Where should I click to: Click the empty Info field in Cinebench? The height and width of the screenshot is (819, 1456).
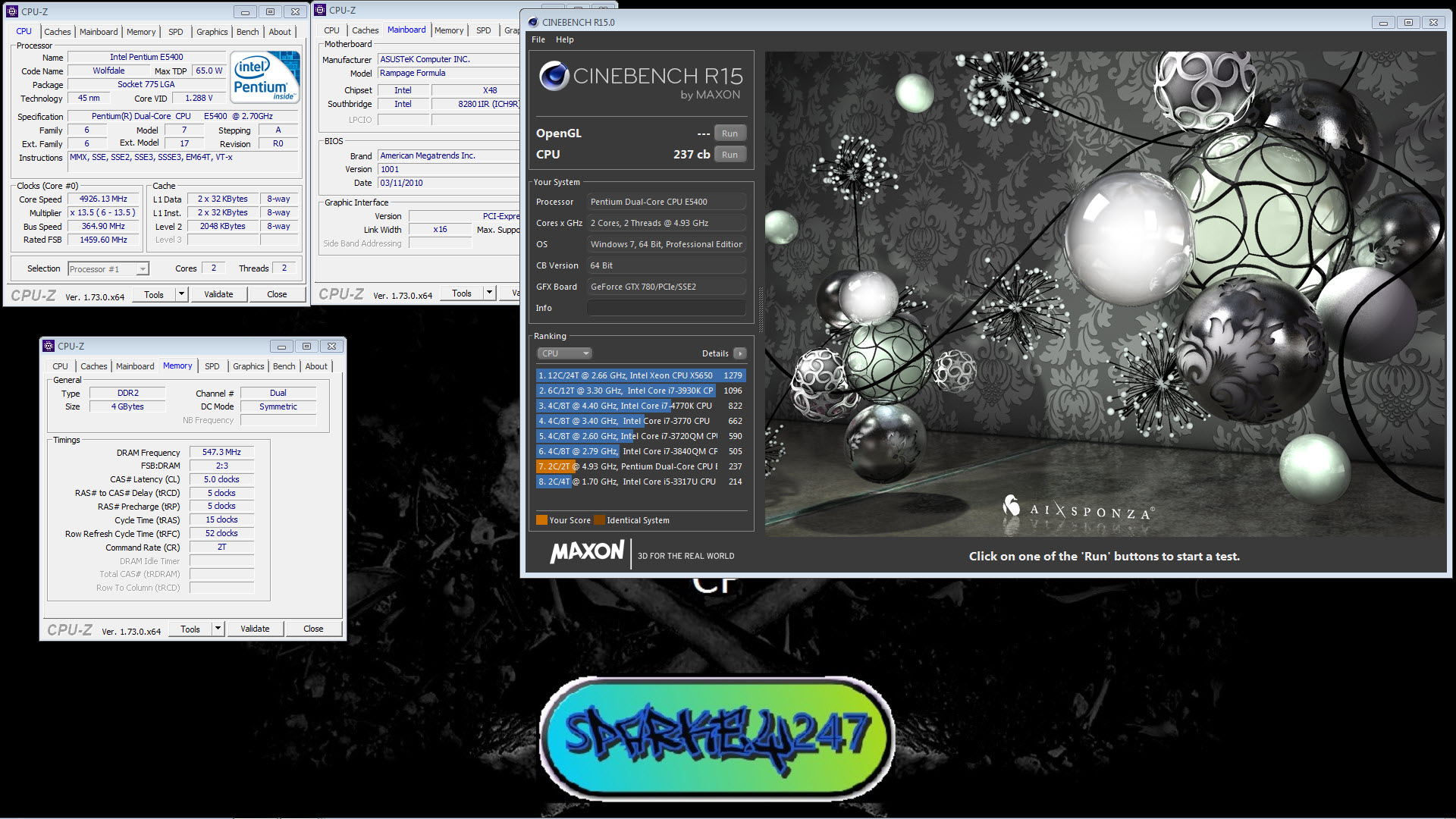point(667,308)
